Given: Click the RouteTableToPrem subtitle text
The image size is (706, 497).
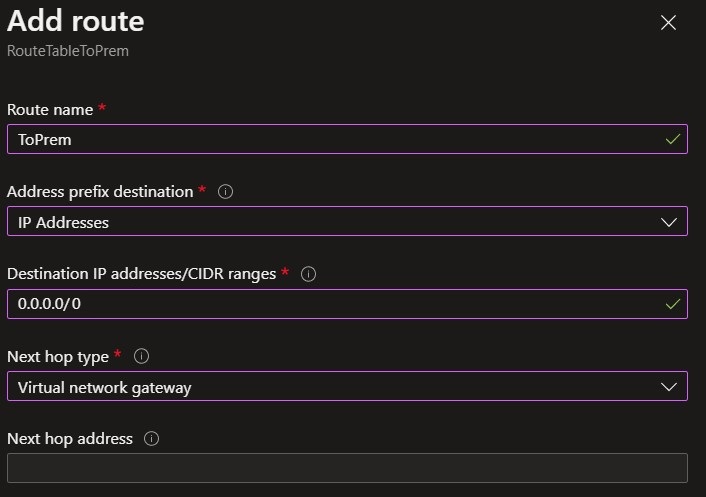Looking at the screenshot, I should (67, 50).
